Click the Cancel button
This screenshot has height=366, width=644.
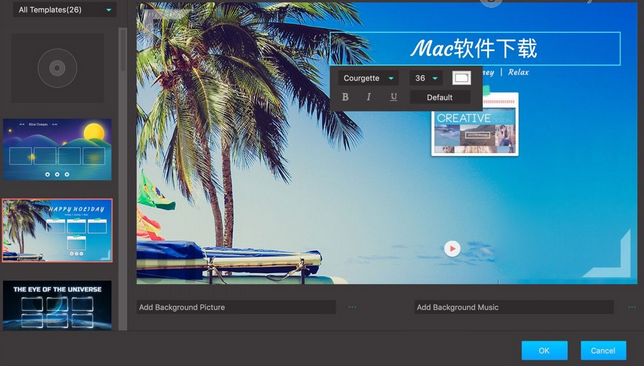[x=603, y=350]
